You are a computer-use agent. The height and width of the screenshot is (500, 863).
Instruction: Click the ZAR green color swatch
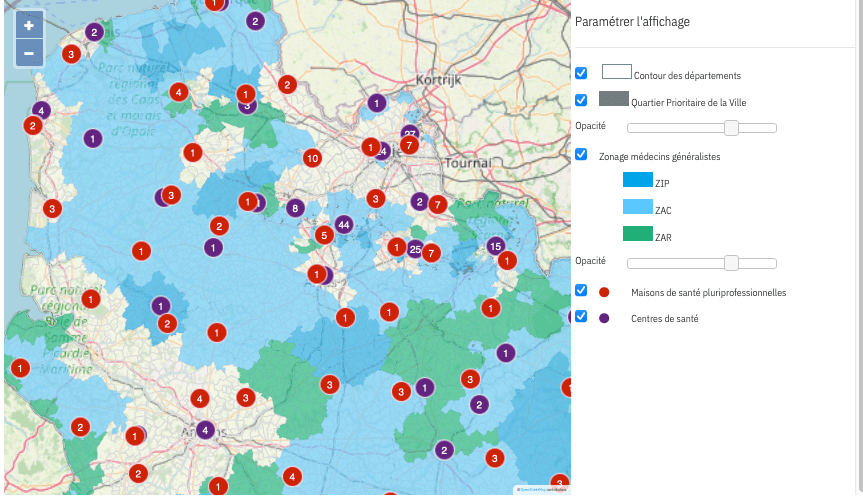637,234
